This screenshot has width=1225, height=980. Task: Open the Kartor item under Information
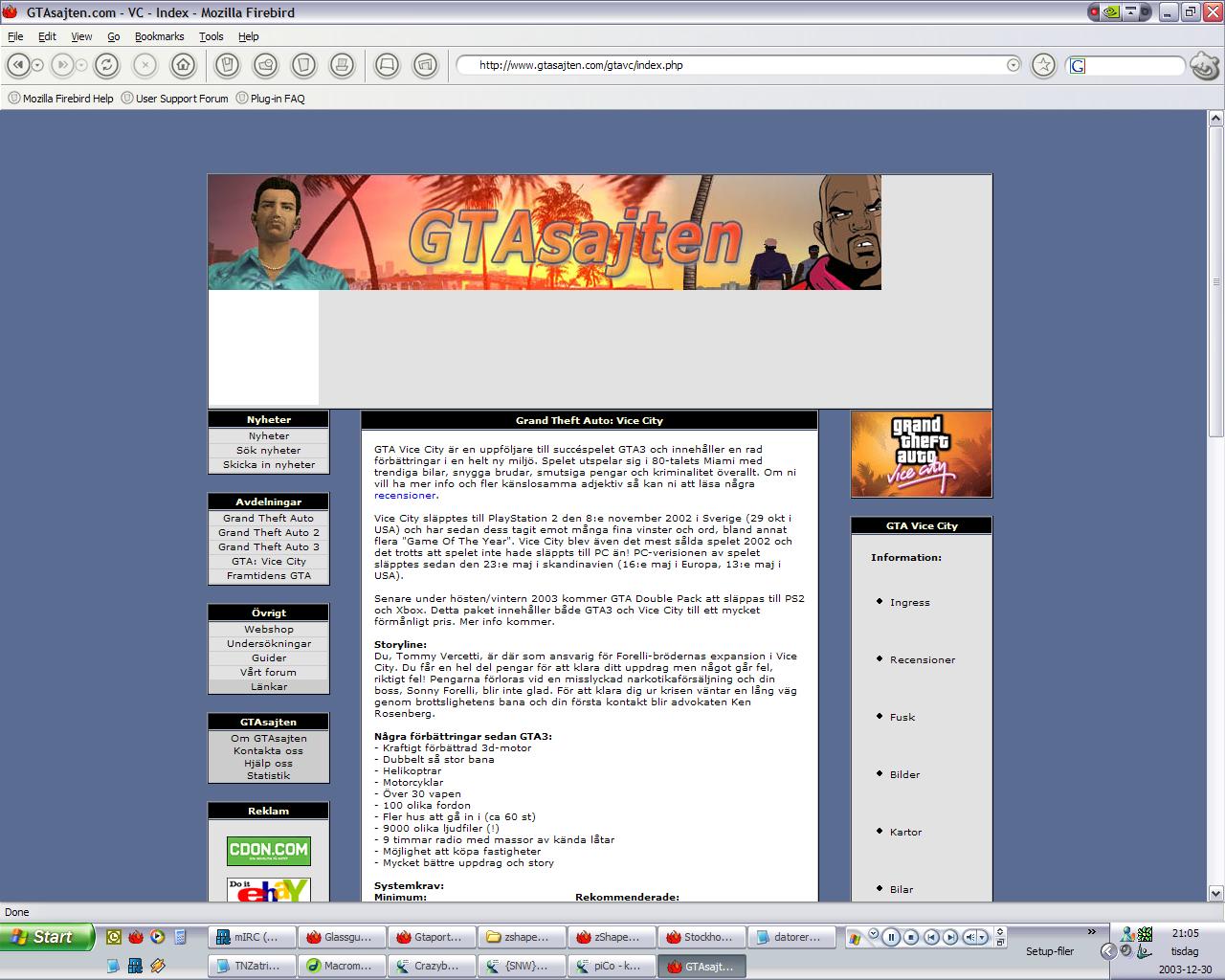pos(905,833)
